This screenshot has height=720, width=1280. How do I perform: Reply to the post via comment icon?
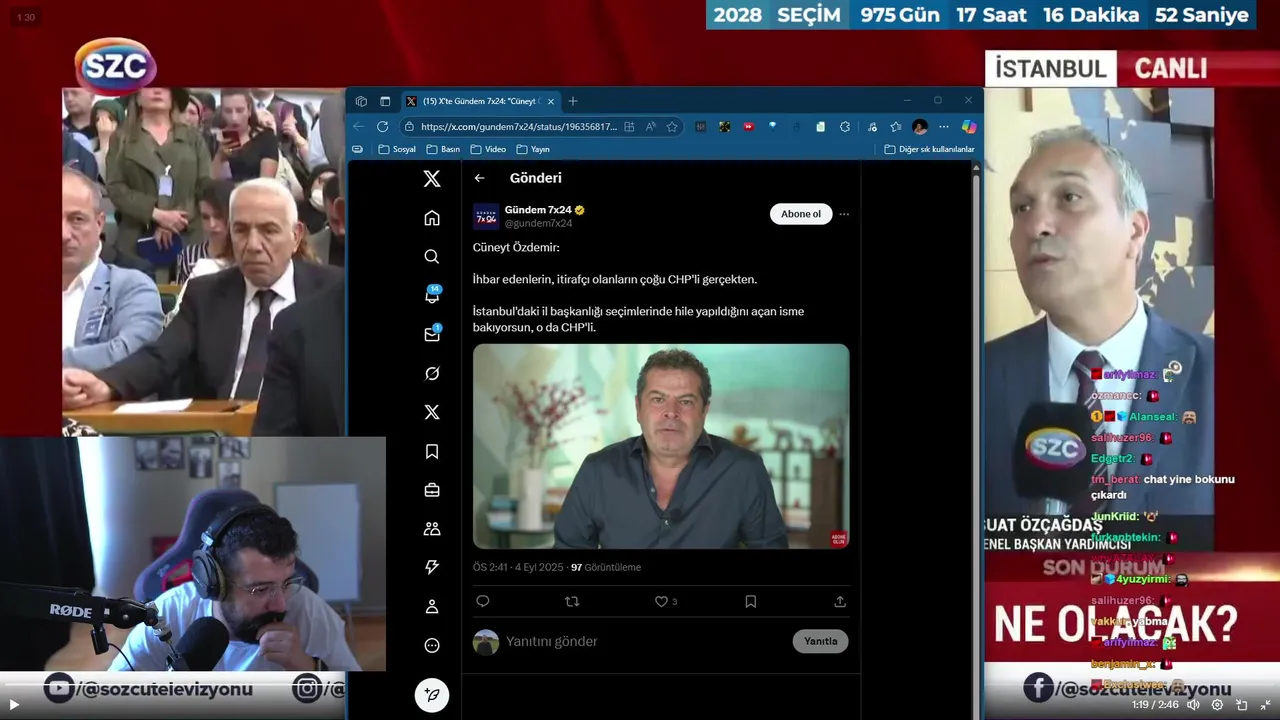click(483, 601)
